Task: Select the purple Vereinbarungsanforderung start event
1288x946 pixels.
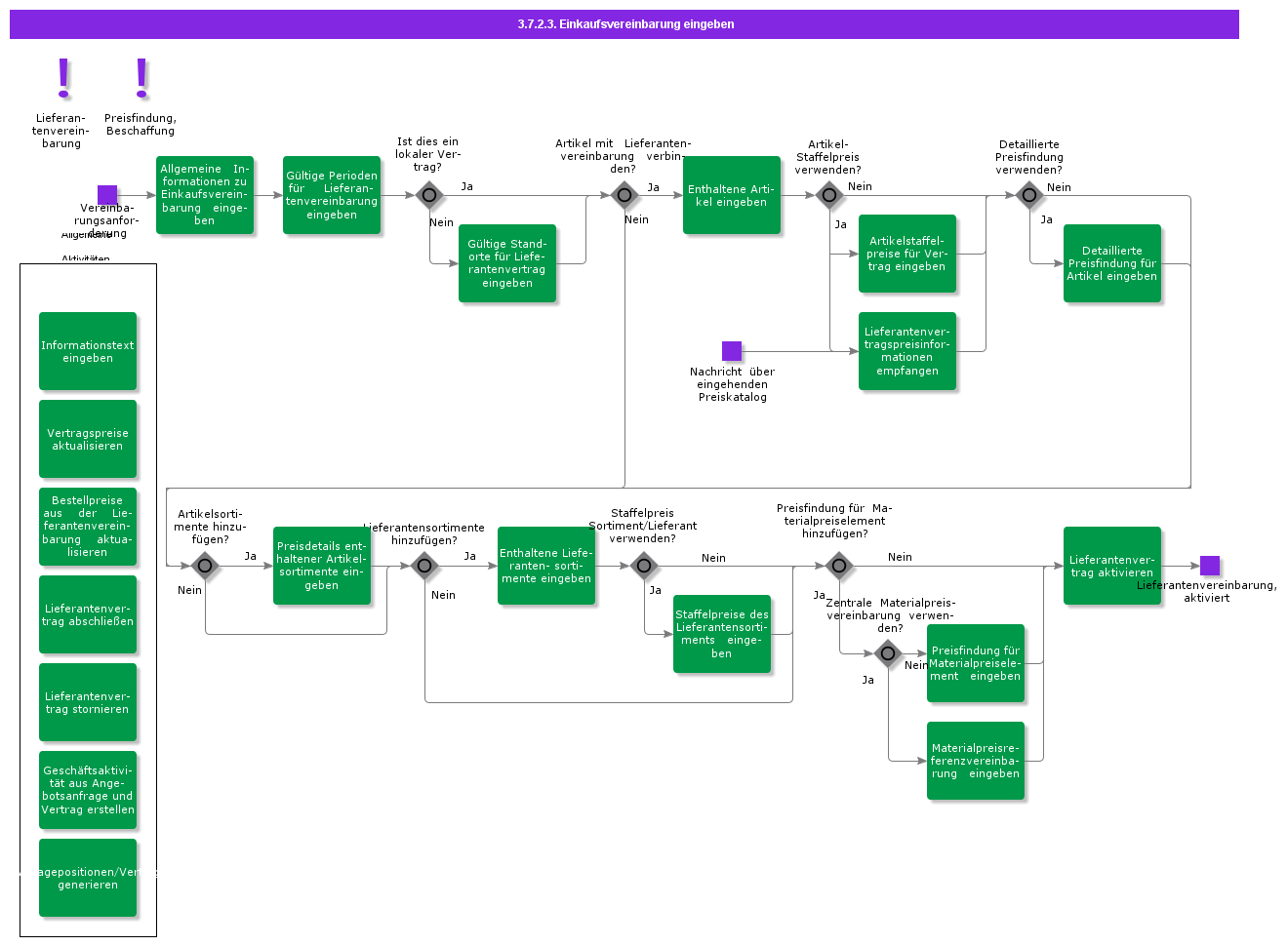Action: [107, 195]
